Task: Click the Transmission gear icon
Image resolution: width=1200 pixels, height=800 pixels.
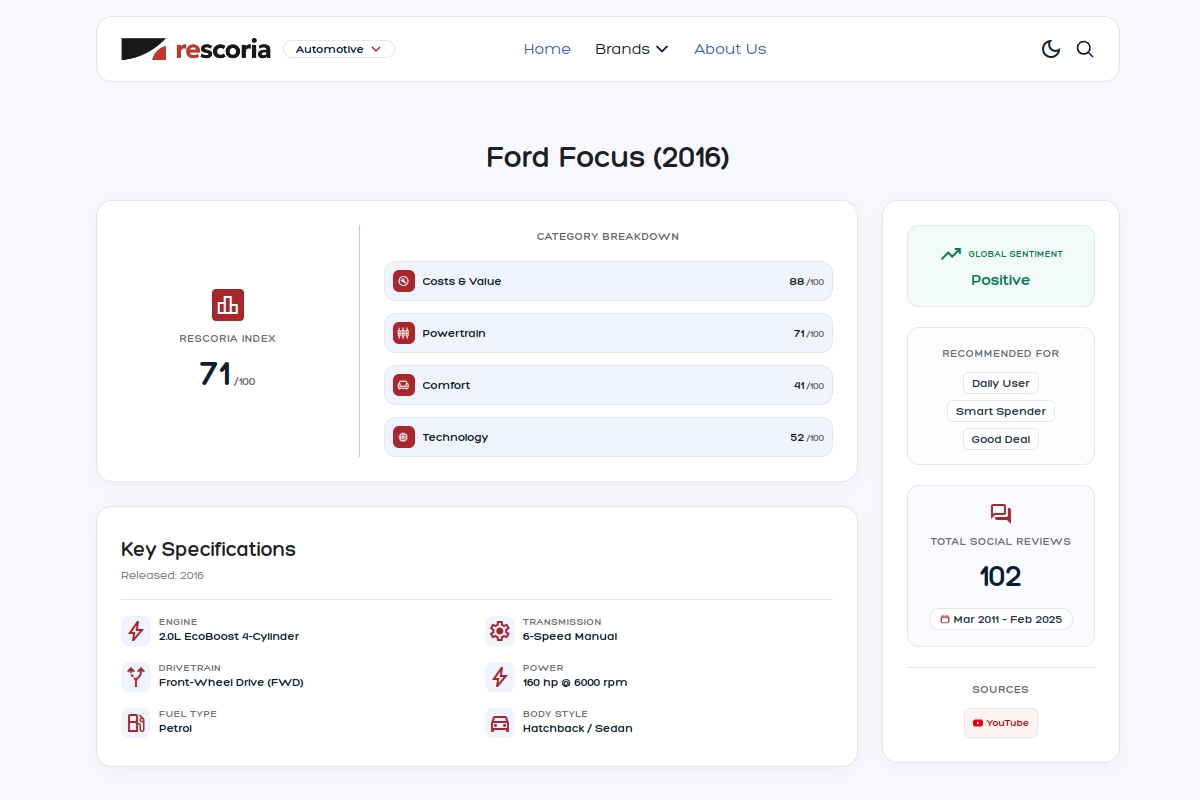Action: click(x=500, y=631)
